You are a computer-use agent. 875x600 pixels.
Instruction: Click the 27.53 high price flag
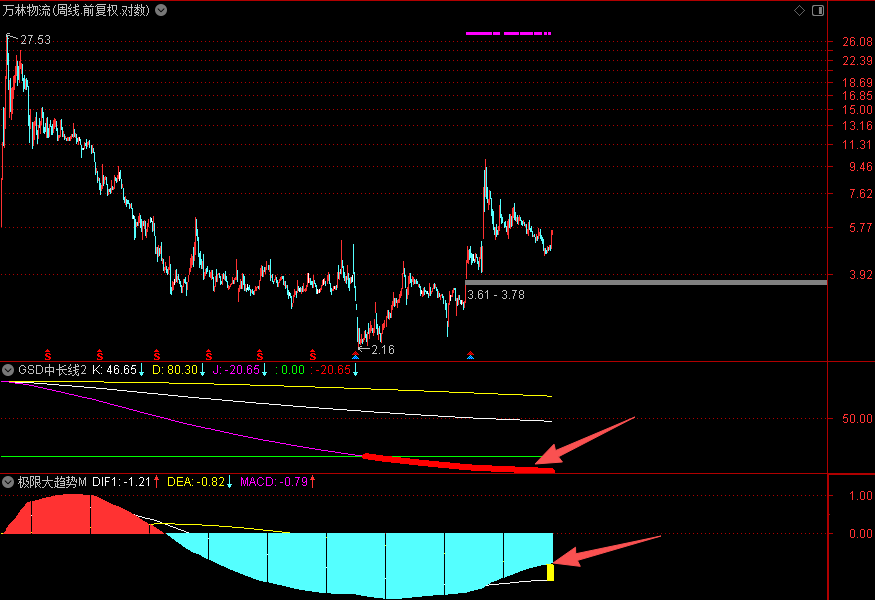tap(35, 40)
